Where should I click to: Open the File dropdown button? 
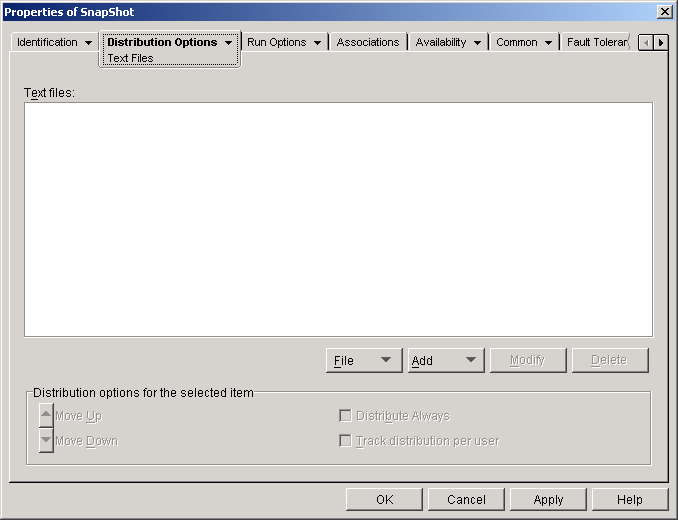[x=364, y=360]
